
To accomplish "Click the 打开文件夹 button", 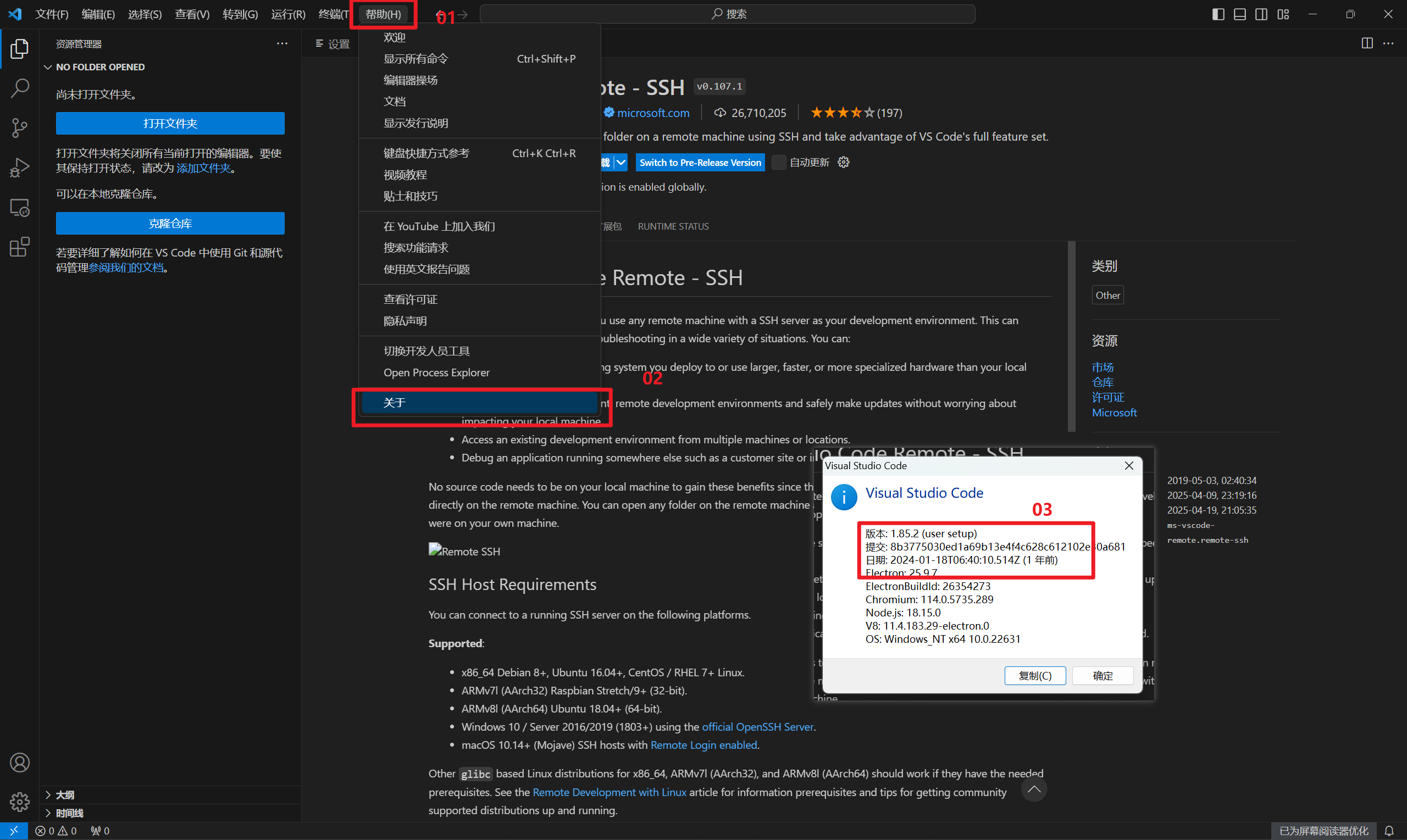I will tap(170, 124).
